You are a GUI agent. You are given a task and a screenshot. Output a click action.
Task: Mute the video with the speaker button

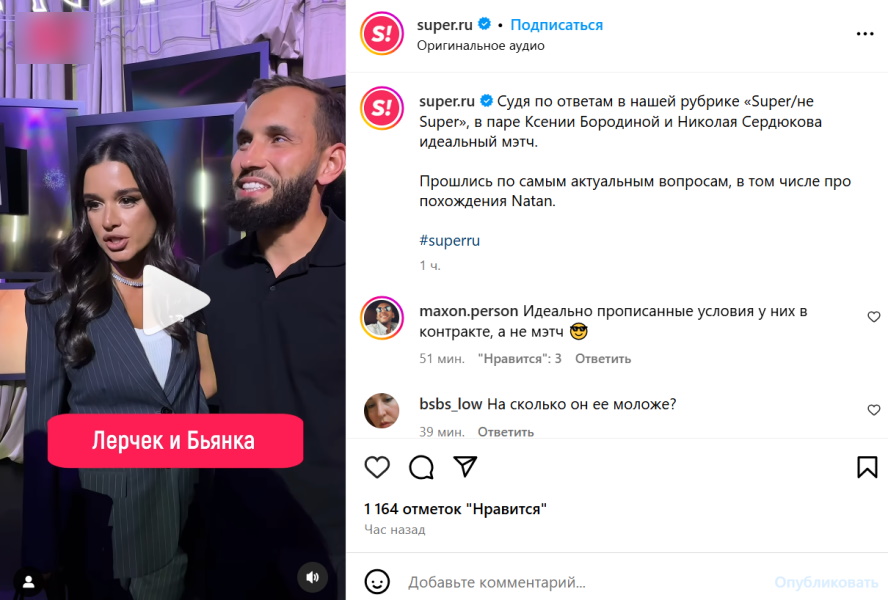pos(312,577)
